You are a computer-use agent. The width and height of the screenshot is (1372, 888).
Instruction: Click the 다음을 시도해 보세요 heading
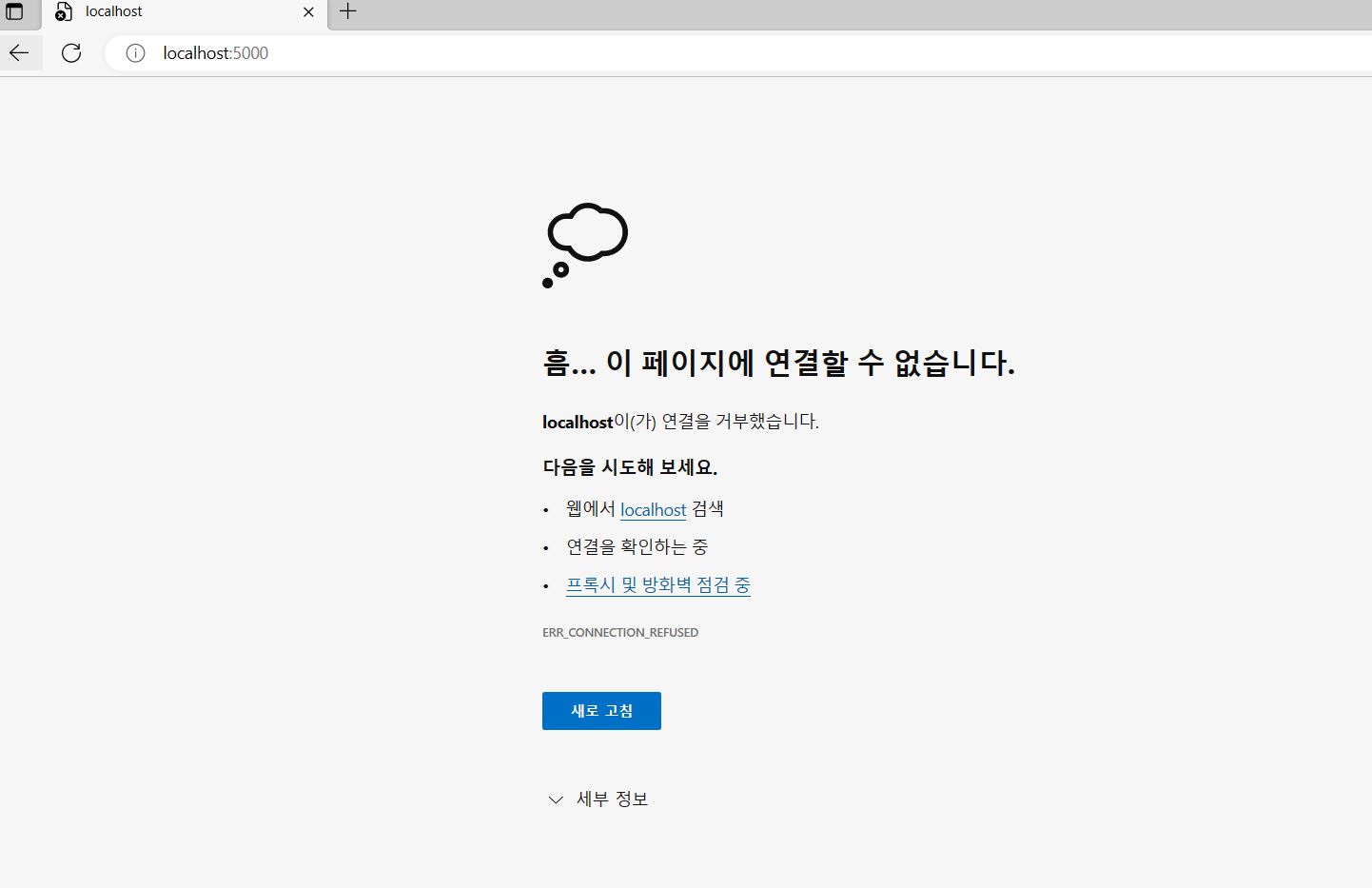pos(630,467)
